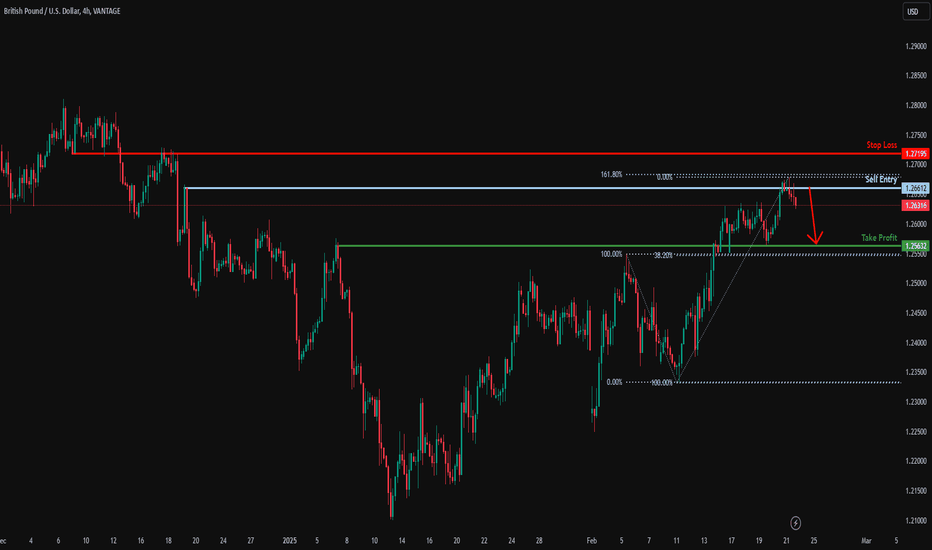Click the '25' date axis label
932x550 pixels.
814,541
